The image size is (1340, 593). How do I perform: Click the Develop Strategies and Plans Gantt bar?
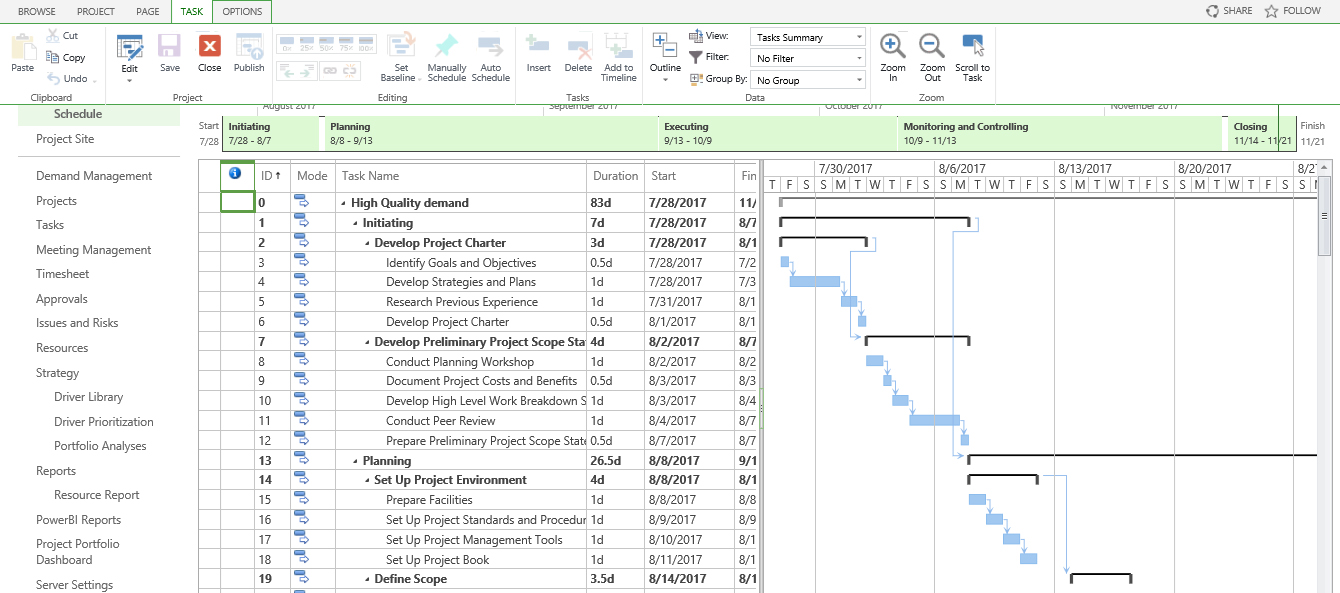815,281
